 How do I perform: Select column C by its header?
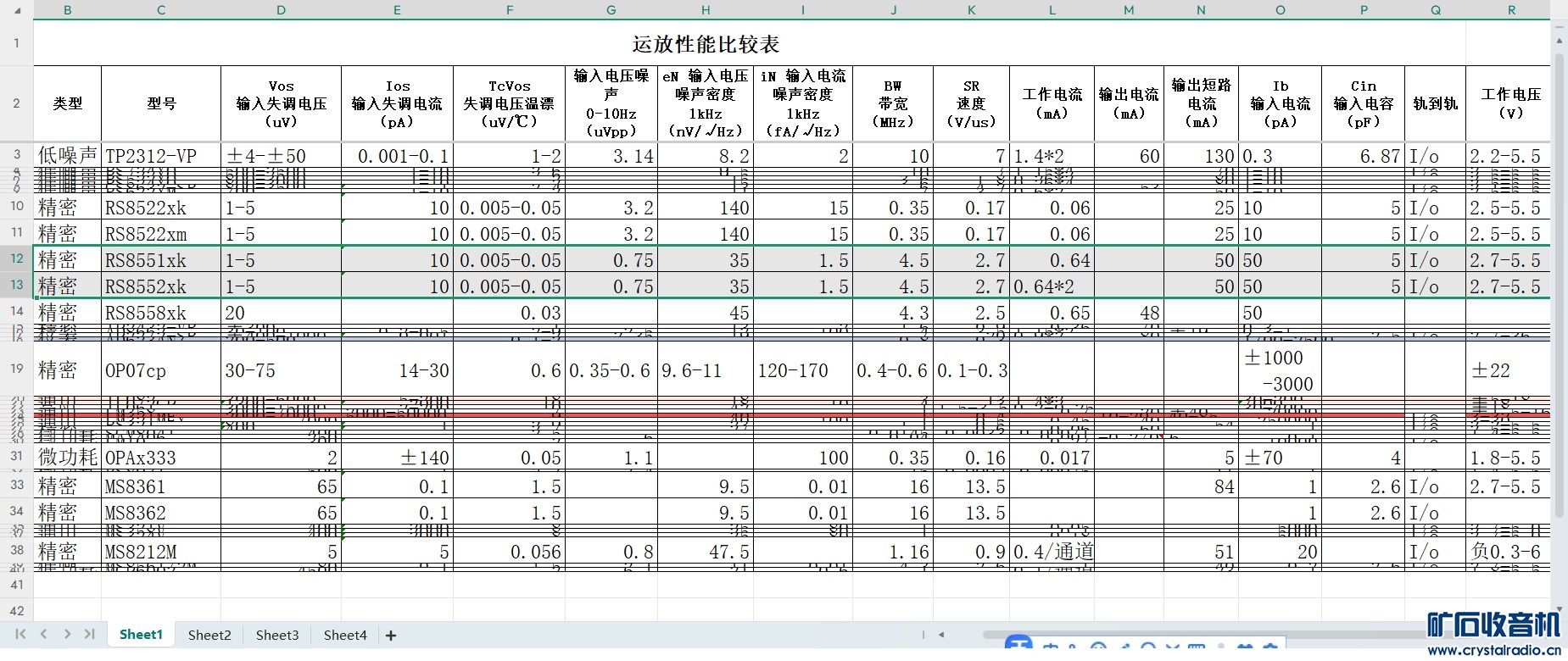pos(161,10)
